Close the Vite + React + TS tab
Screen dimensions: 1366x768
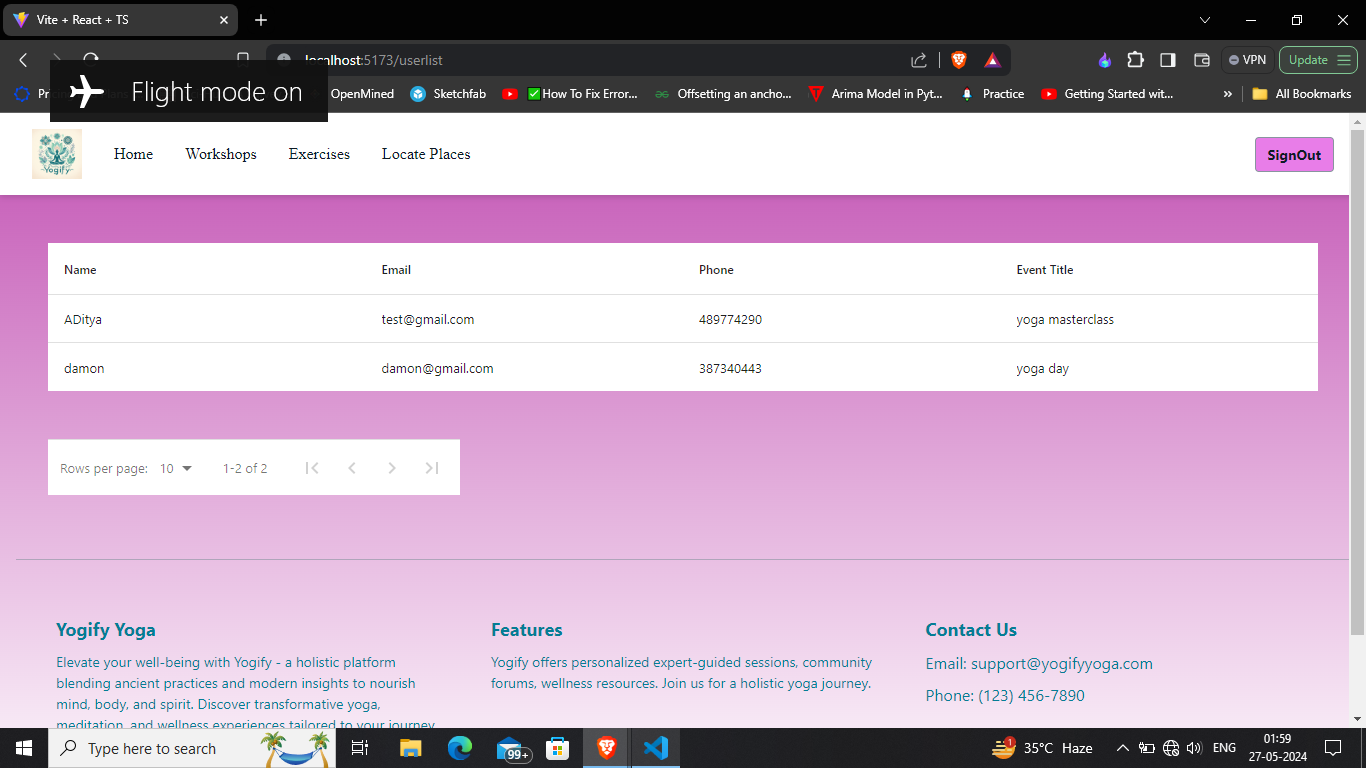[224, 20]
